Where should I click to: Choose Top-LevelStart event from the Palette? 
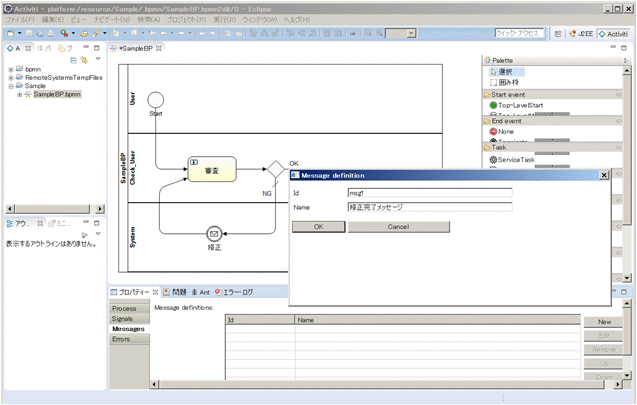[520, 105]
